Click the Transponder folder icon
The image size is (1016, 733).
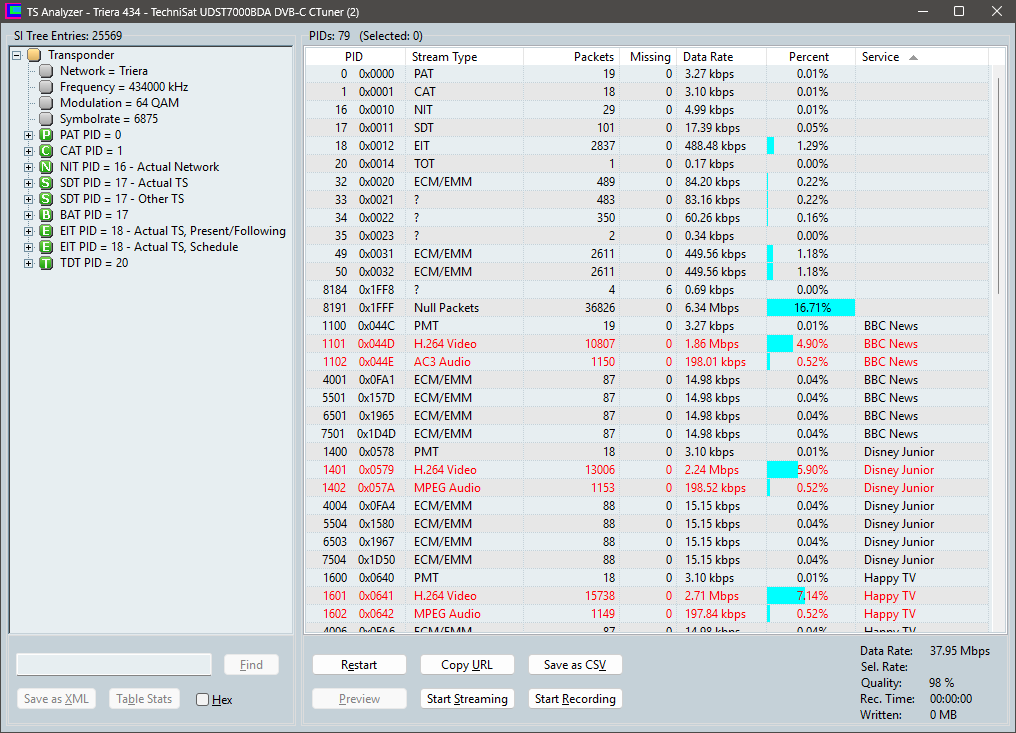[x=34, y=55]
